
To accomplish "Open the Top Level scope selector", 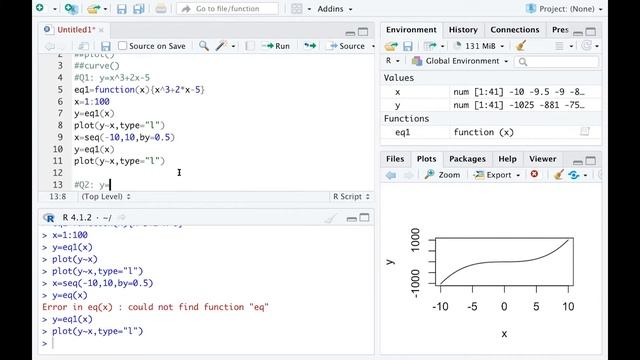I will tap(106, 197).
